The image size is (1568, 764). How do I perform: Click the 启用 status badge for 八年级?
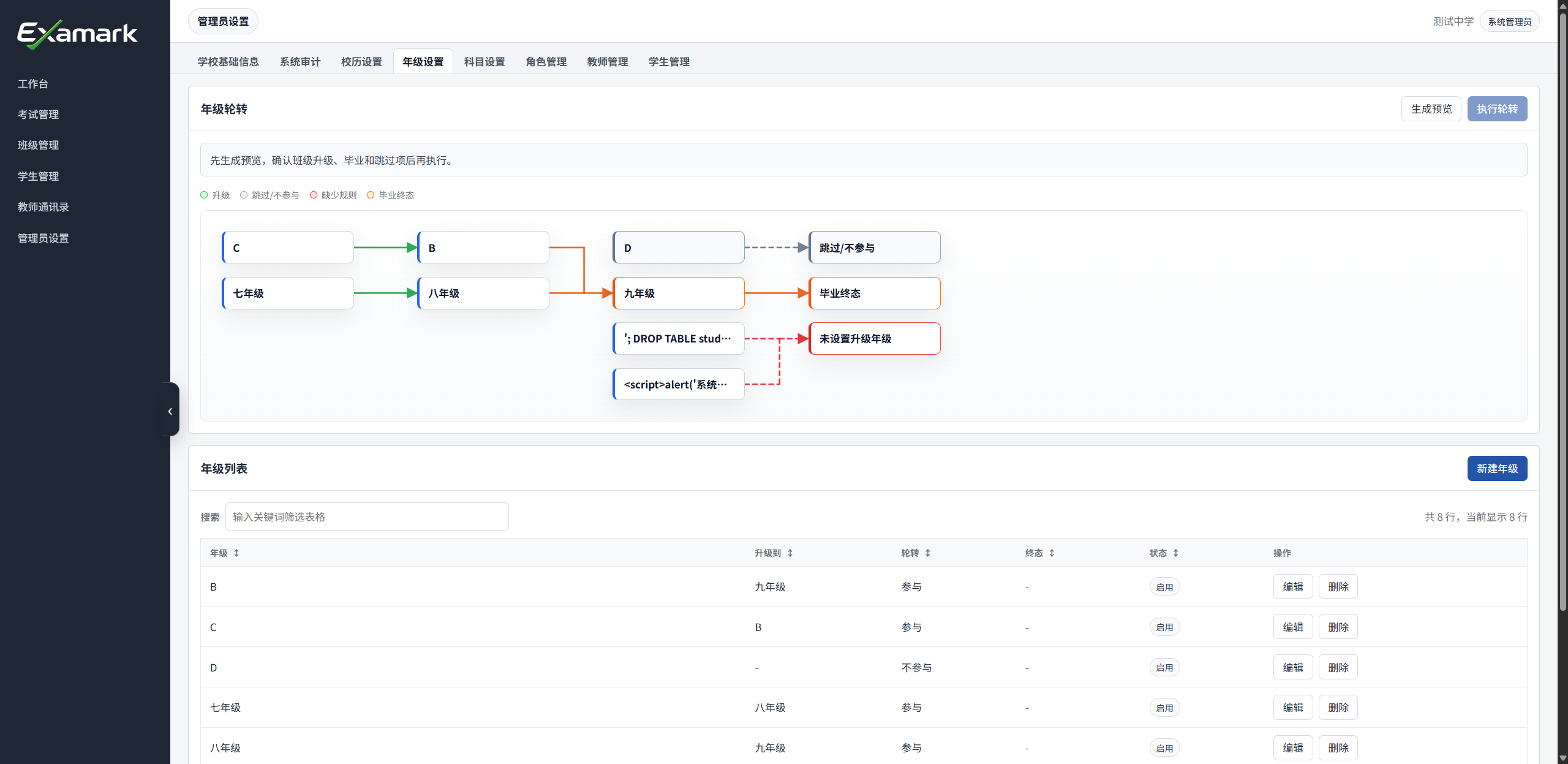(x=1164, y=748)
